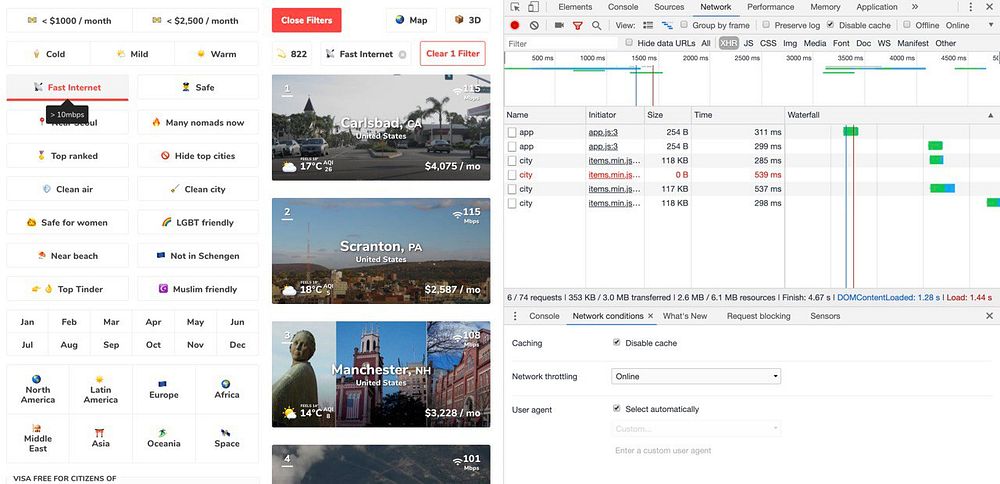Select the Warm temperature filter
The height and width of the screenshot is (484, 1000).
coord(216,54)
